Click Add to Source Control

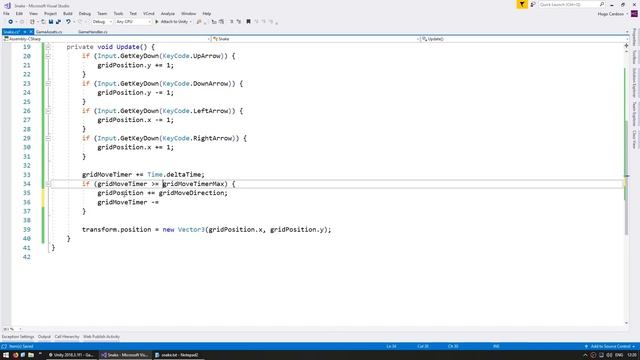click(610, 347)
